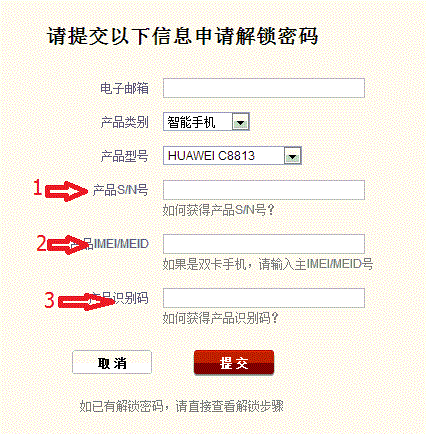This screenshot has width=426, height=434.
Task: Click the 取消 cancel button
Action: click(112, 362)
